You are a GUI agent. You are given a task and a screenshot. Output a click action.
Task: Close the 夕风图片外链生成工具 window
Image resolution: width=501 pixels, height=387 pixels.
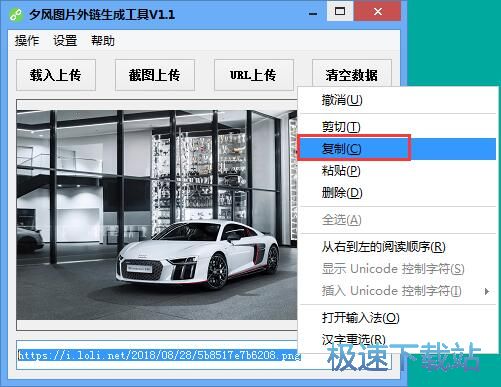coord(378,11)
